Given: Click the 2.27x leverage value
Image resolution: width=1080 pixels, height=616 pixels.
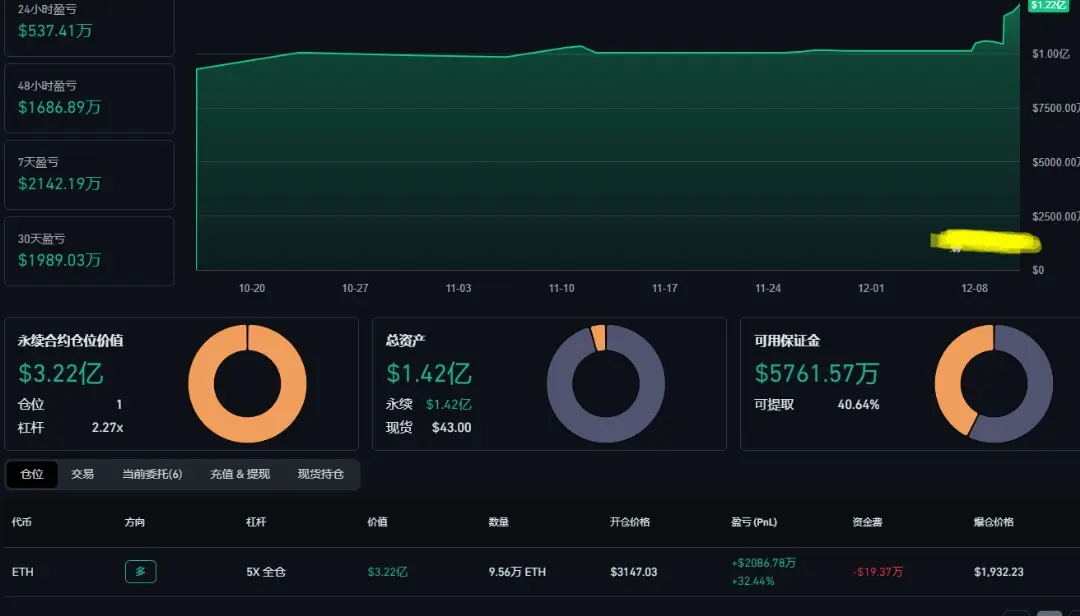Looking at the screenshot, I should [x=107, y=427].
